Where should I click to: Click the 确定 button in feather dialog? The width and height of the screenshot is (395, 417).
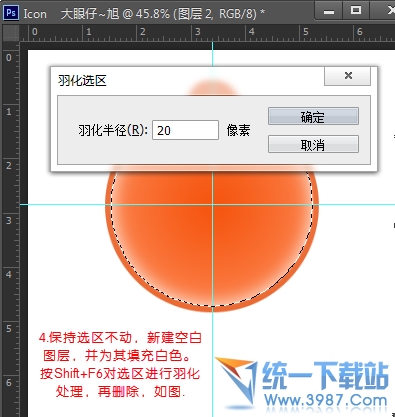[313, 116]
